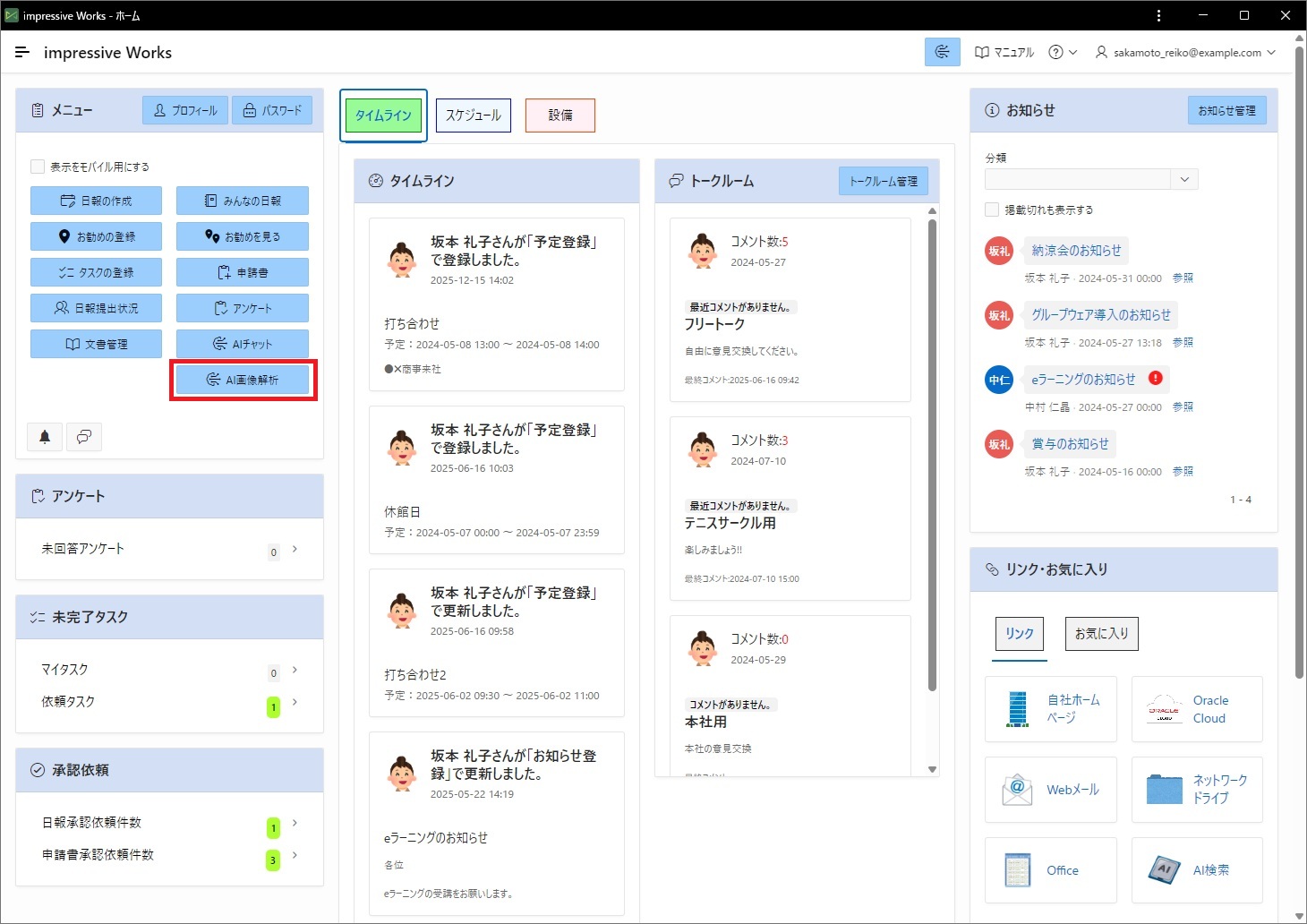Click the red alert icon on eラーニングのお知らせ
The image size is (1307, 924).
pos(1156,378)
